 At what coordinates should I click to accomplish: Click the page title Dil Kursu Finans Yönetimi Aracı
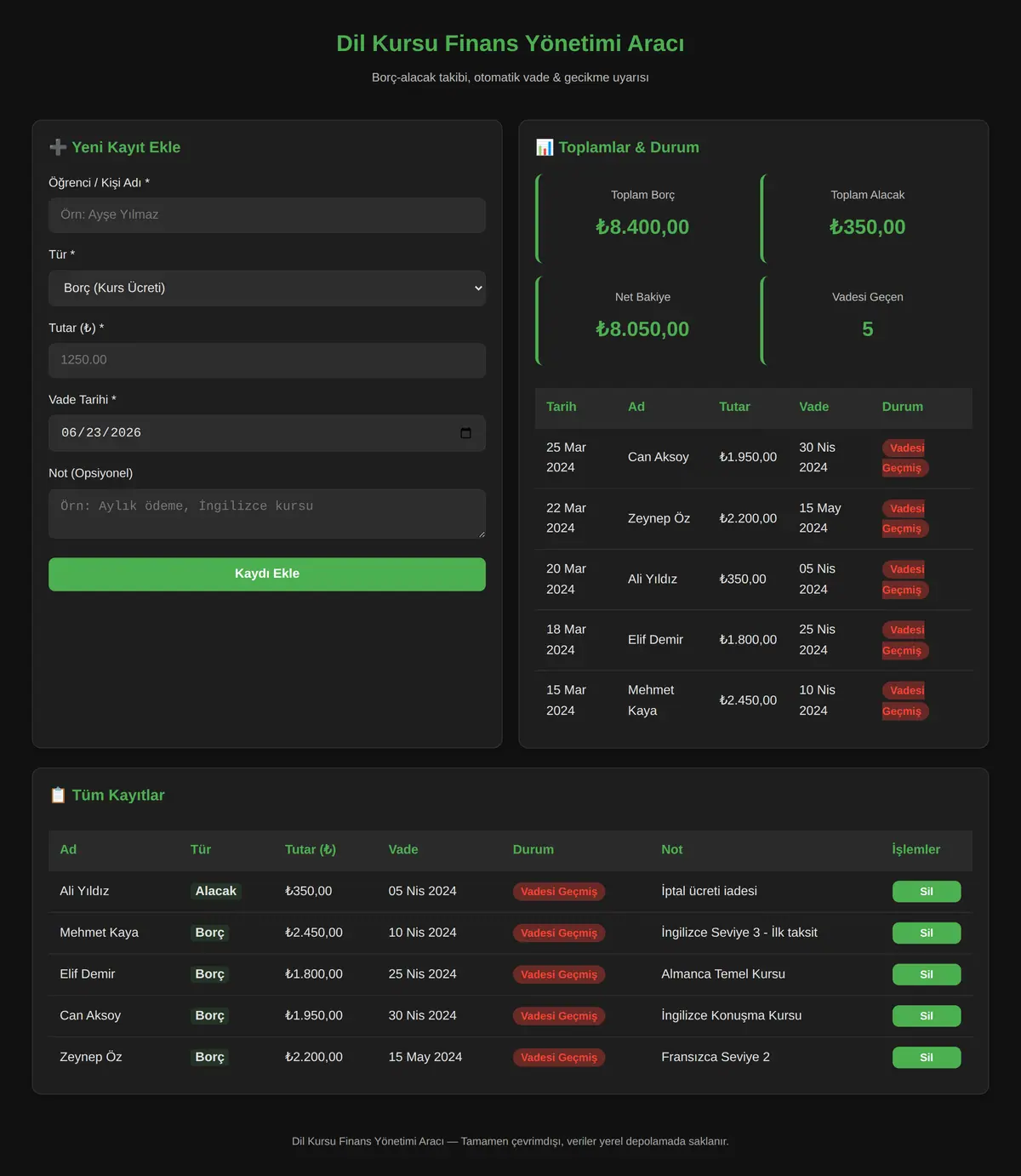click(510, 43)
